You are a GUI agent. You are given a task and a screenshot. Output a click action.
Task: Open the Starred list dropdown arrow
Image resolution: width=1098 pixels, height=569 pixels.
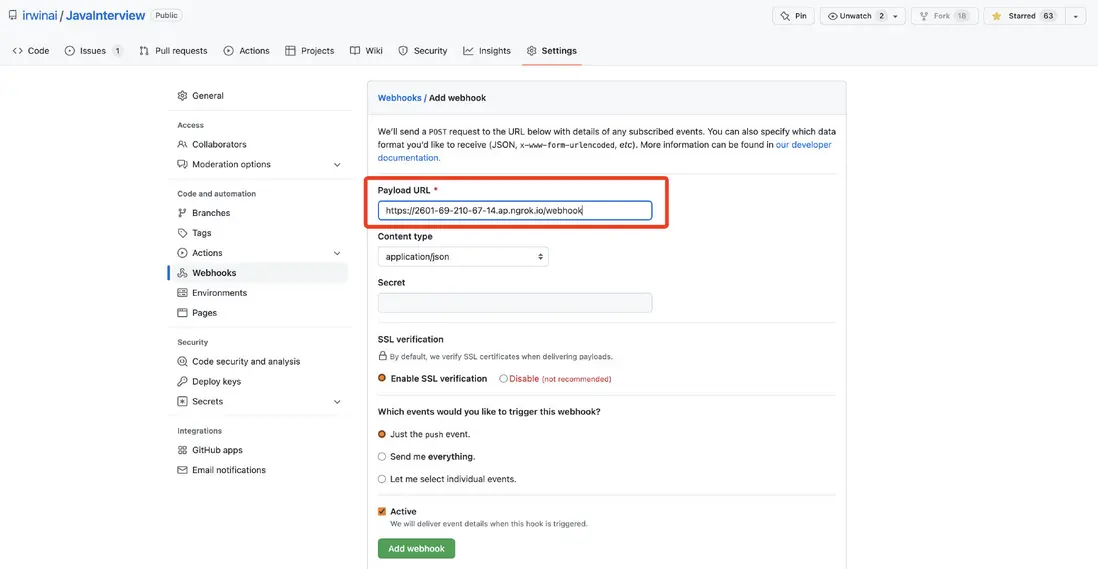pyautogui.click(x=1076, y=16)
